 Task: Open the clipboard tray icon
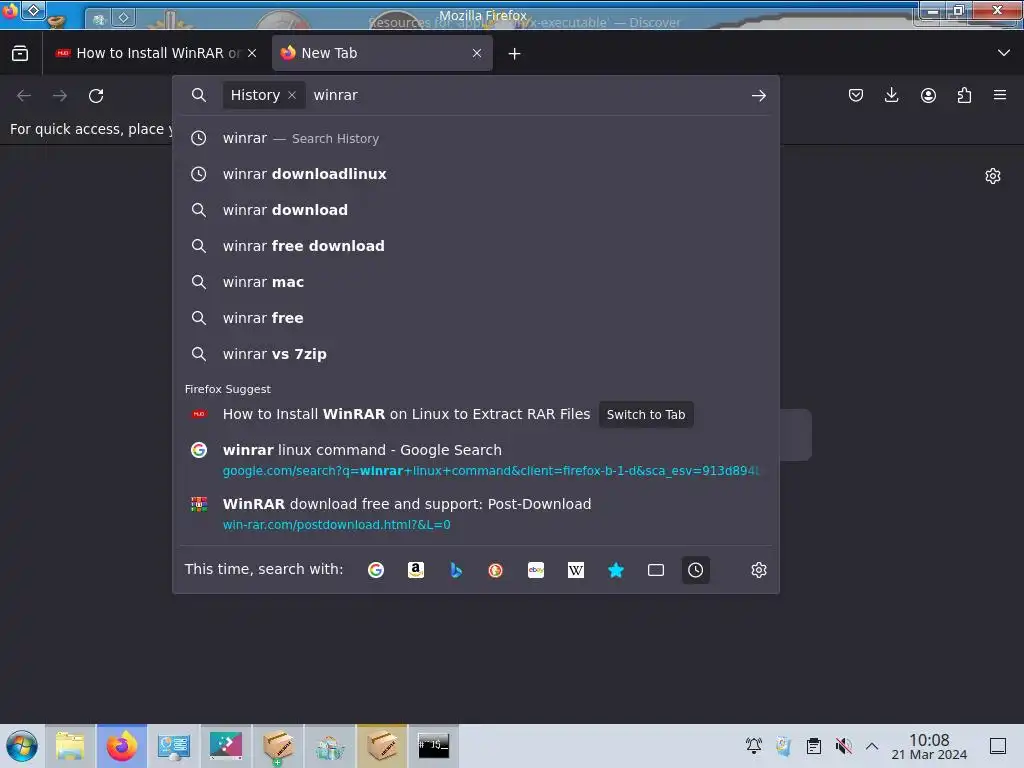[x=814, y=746]
